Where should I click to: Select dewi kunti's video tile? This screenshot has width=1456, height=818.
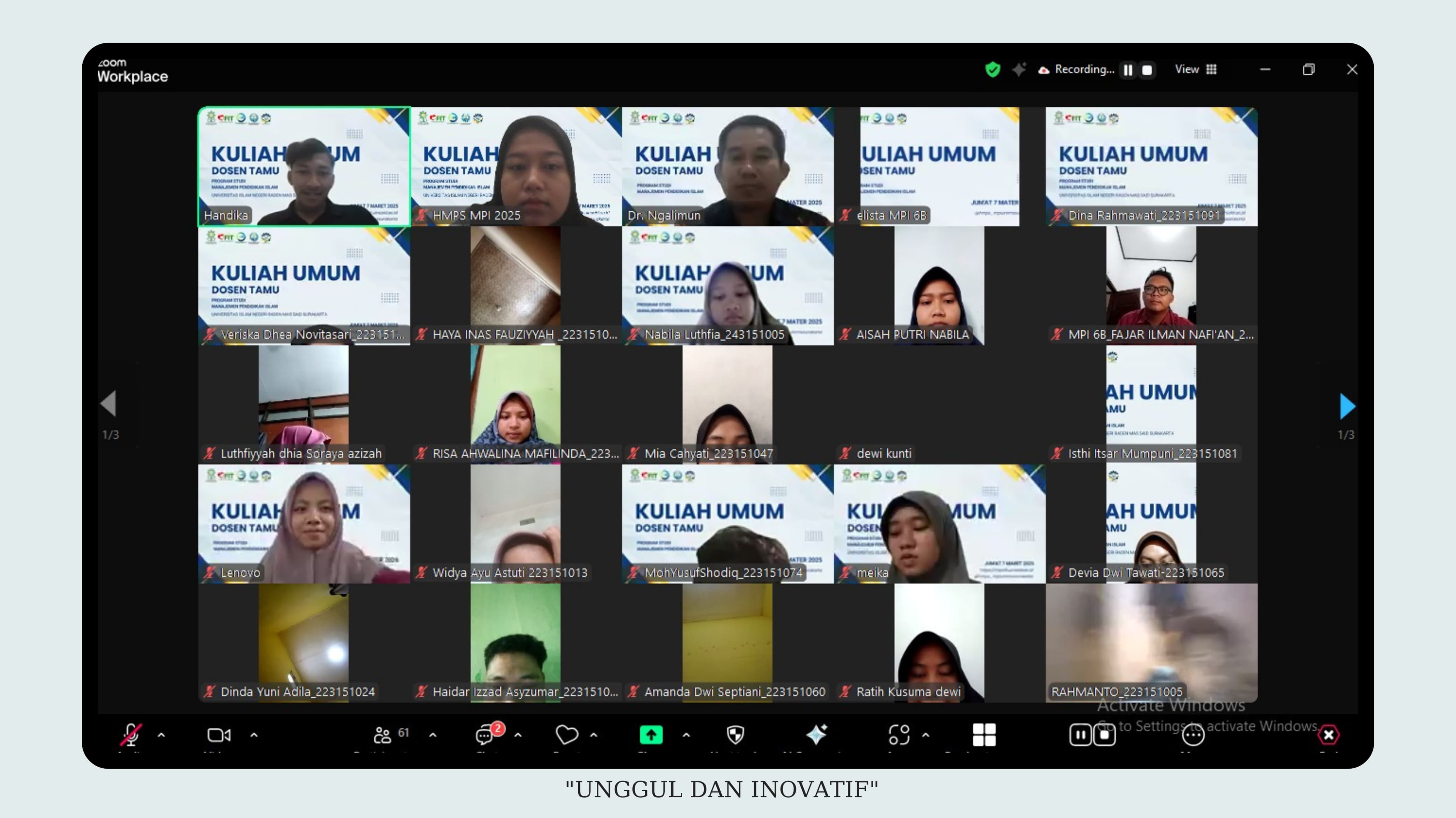tap(939, 405)
